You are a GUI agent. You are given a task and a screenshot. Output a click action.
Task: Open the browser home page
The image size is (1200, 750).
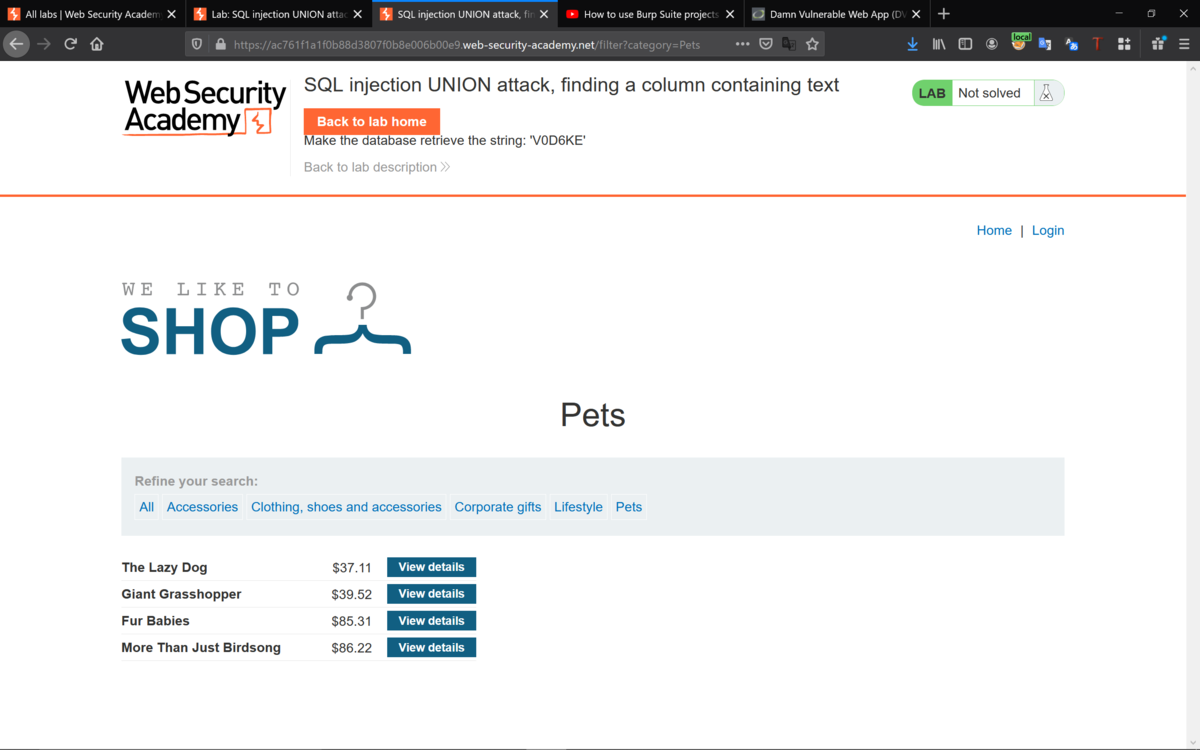pyautogui.click(x=97, y=44)
